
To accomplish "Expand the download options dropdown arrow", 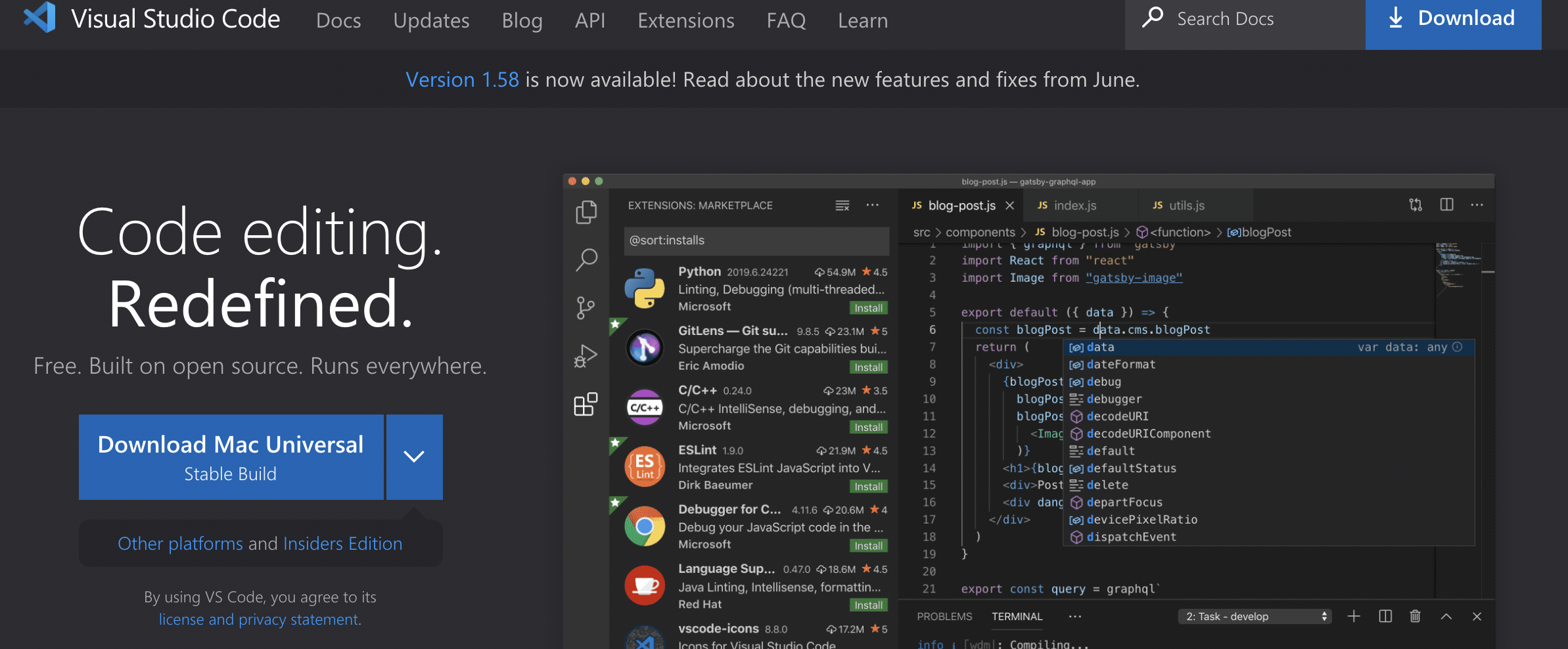I will pyautogui.click(x=414, y=457).
